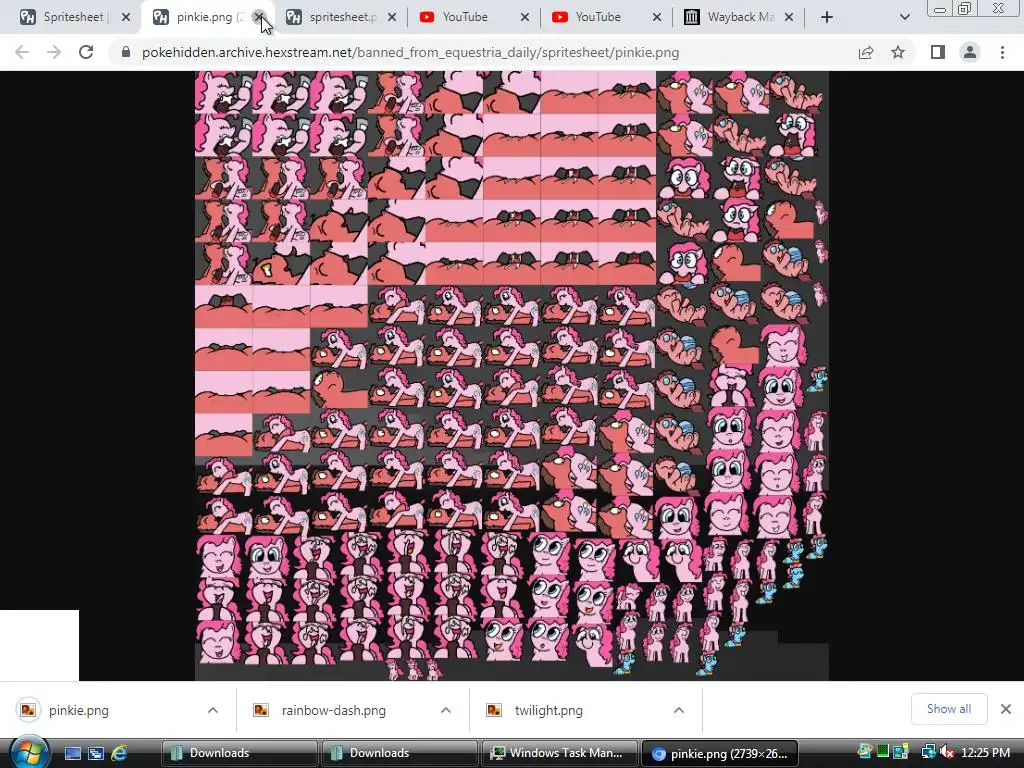Close the first YouTube tab
This screenshot has height=768, width=1024.
point(525,17)
